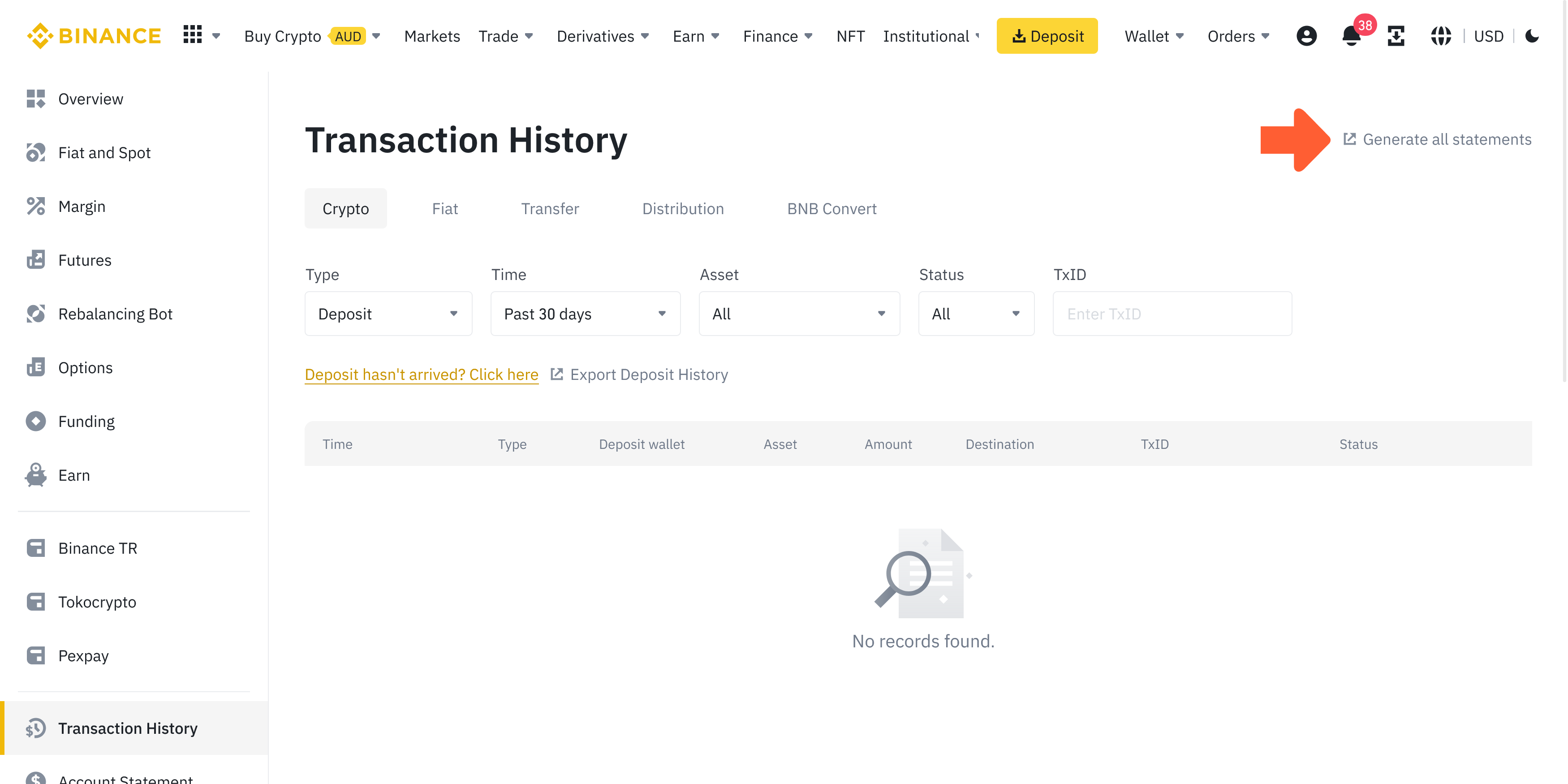Screen dimensions: 1568x784
Task: Open the Asset dropdown set to All
Action: (799, 314)
